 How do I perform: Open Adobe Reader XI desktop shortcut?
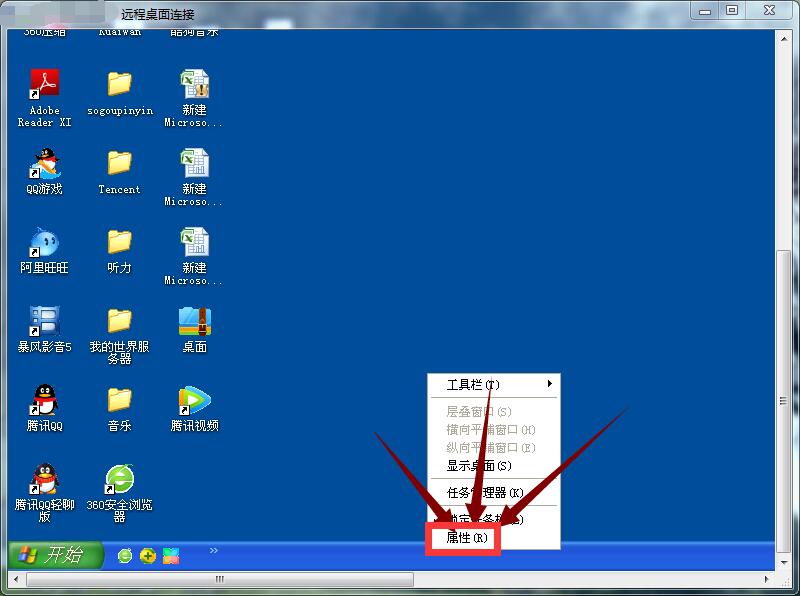44,84
